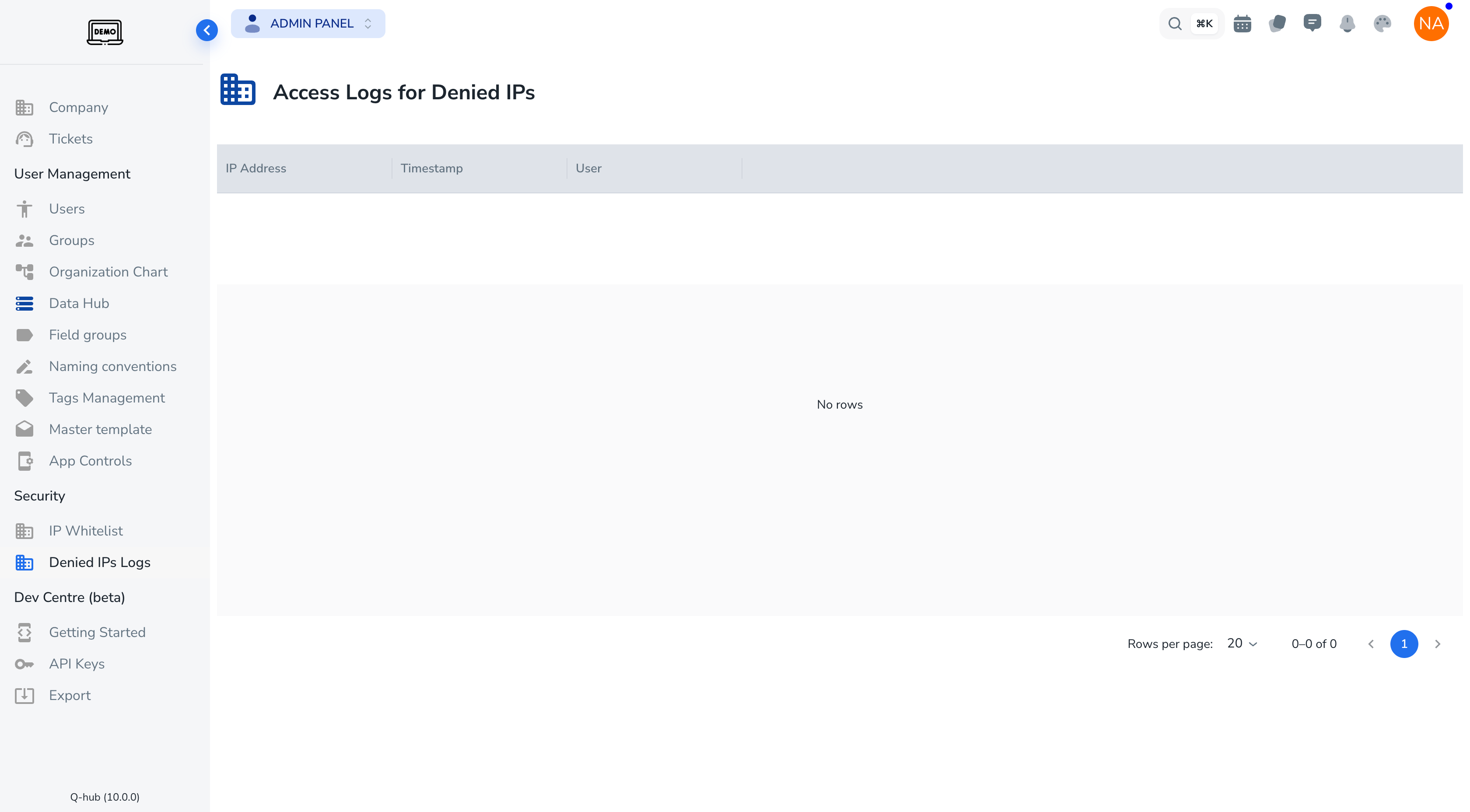Click the Export download icon
This screenshot has height=812, width=1470.
coord(24,696)
